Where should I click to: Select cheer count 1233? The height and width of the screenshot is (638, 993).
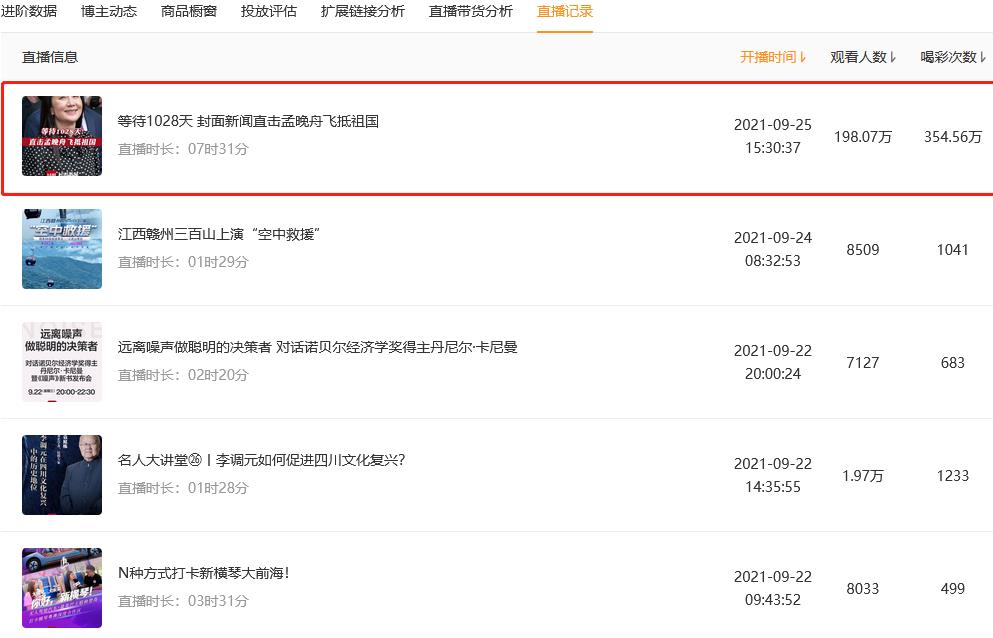click(x=953, y=476)
